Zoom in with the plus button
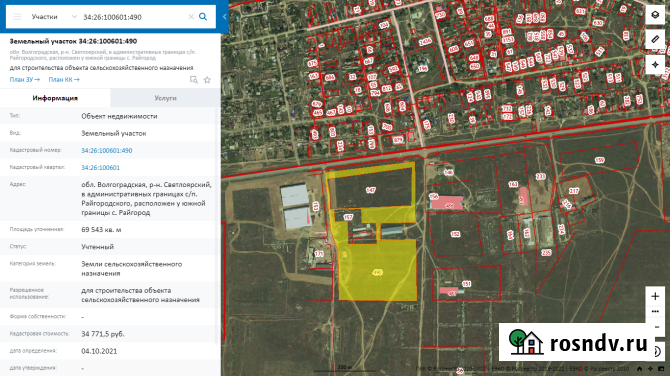Viewport: 670px width, 376px height. tap(655, 296)
